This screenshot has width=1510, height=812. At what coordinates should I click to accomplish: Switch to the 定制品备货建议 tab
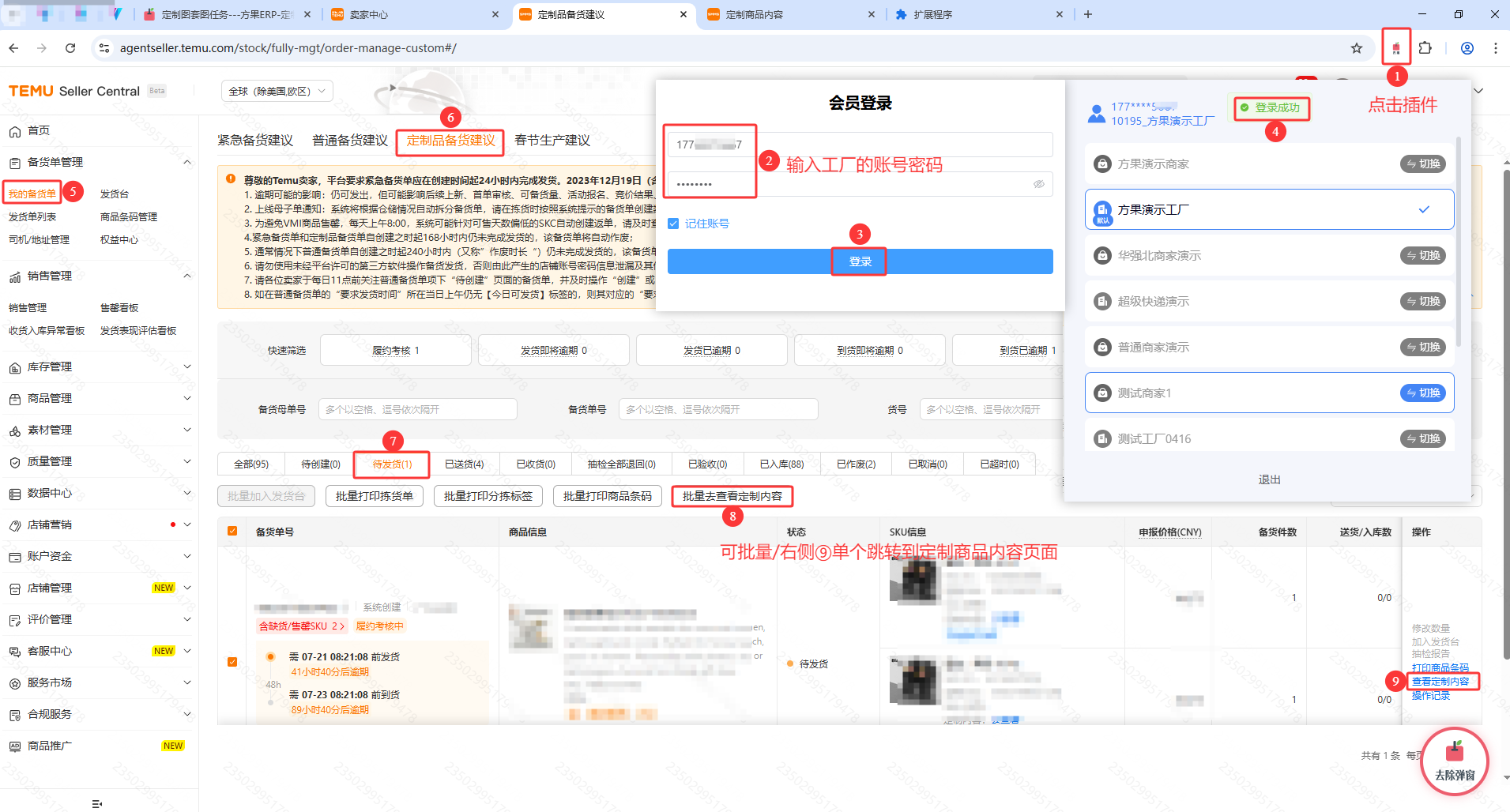tap(450, 141)
